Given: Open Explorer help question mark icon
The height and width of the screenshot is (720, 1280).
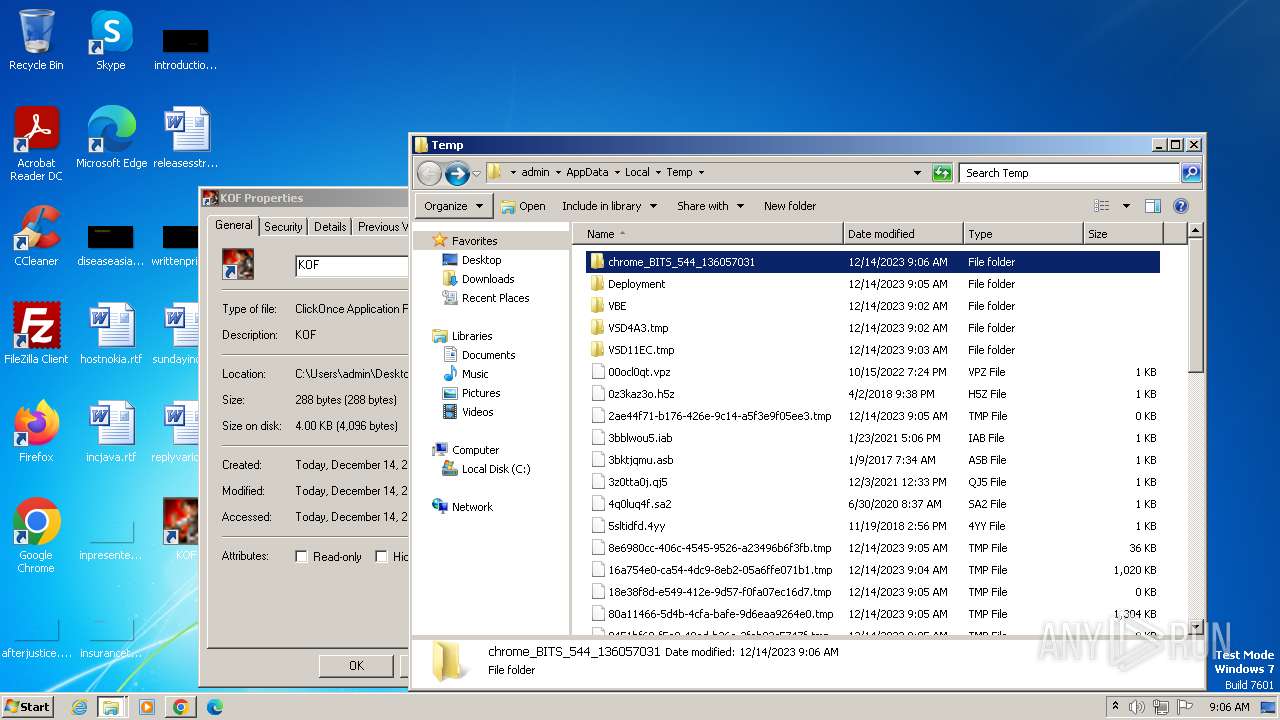Looking at the screenshot, I should pyautogui.click(x=1180, y=206).
